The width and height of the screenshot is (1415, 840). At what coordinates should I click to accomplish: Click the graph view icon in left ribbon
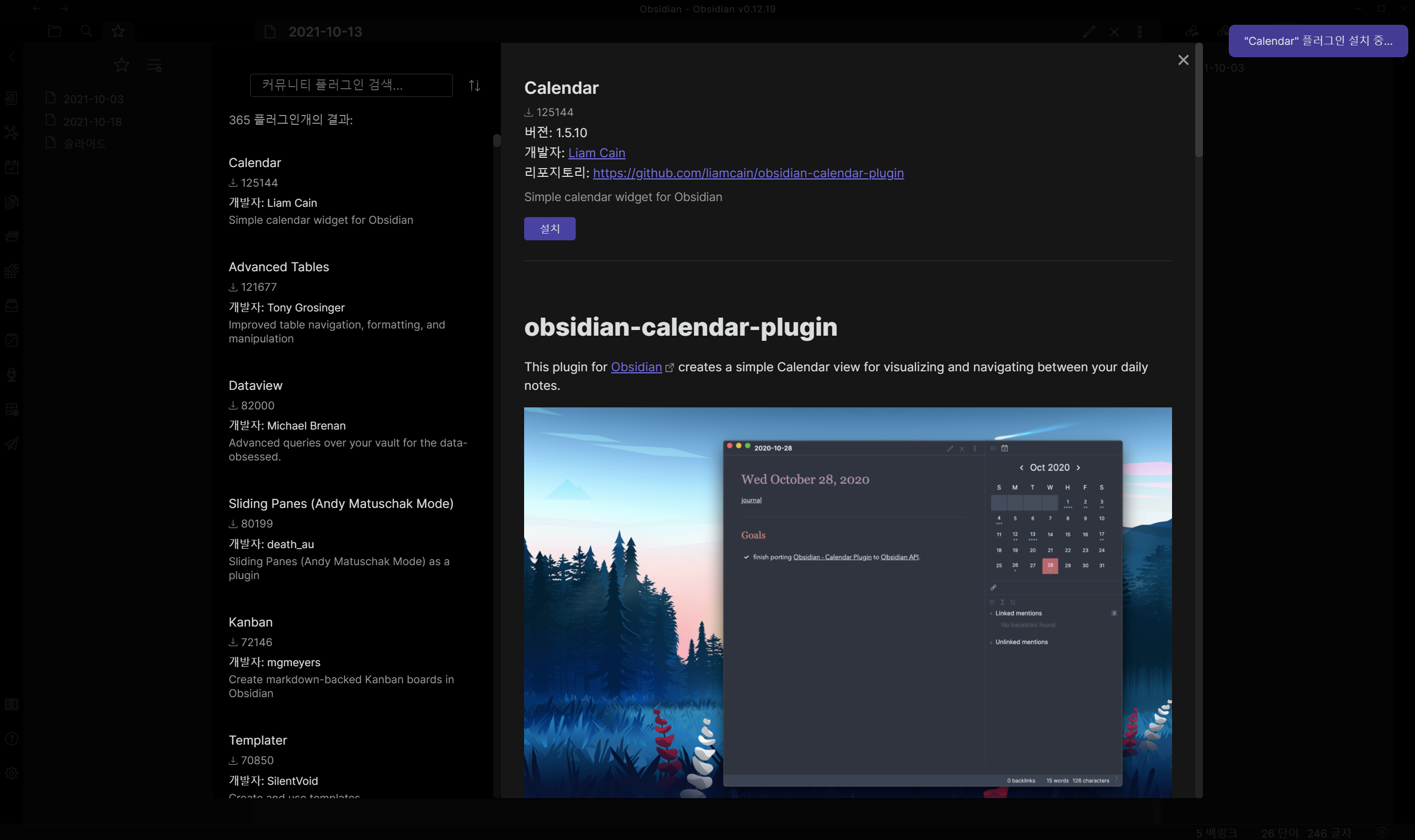(11, 133)
